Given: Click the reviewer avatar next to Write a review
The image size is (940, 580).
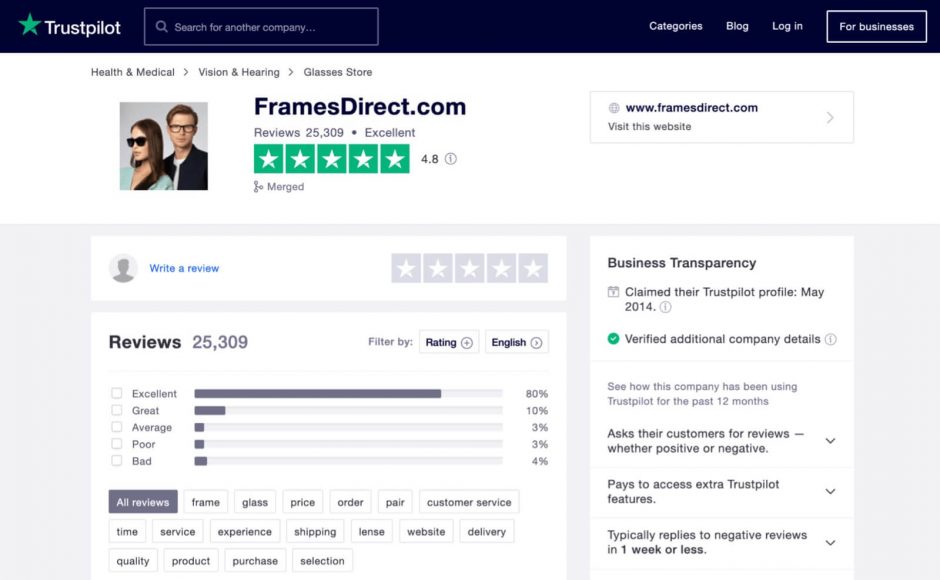Looking at the screenshot, I should point(123,268).
